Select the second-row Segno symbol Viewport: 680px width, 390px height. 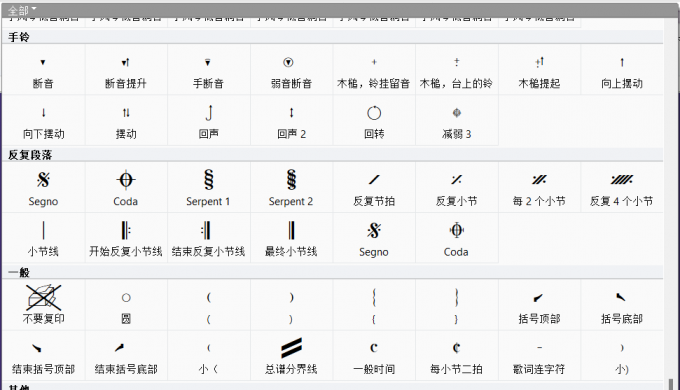(374, 238)
